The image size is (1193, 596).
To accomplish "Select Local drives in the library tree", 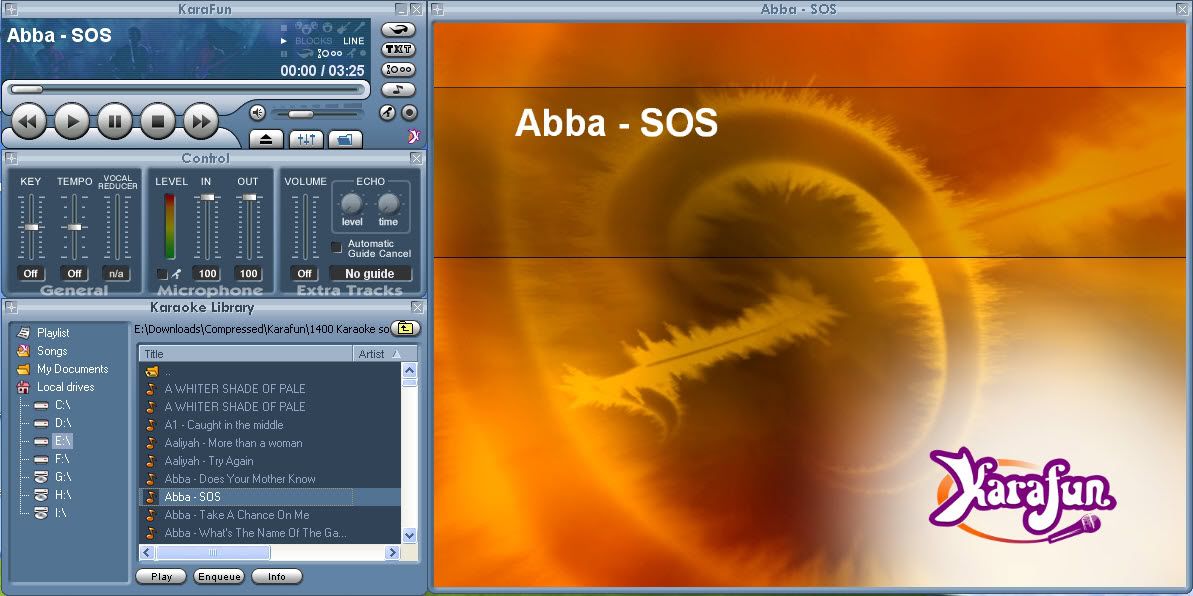I will (x=65, y=387).
